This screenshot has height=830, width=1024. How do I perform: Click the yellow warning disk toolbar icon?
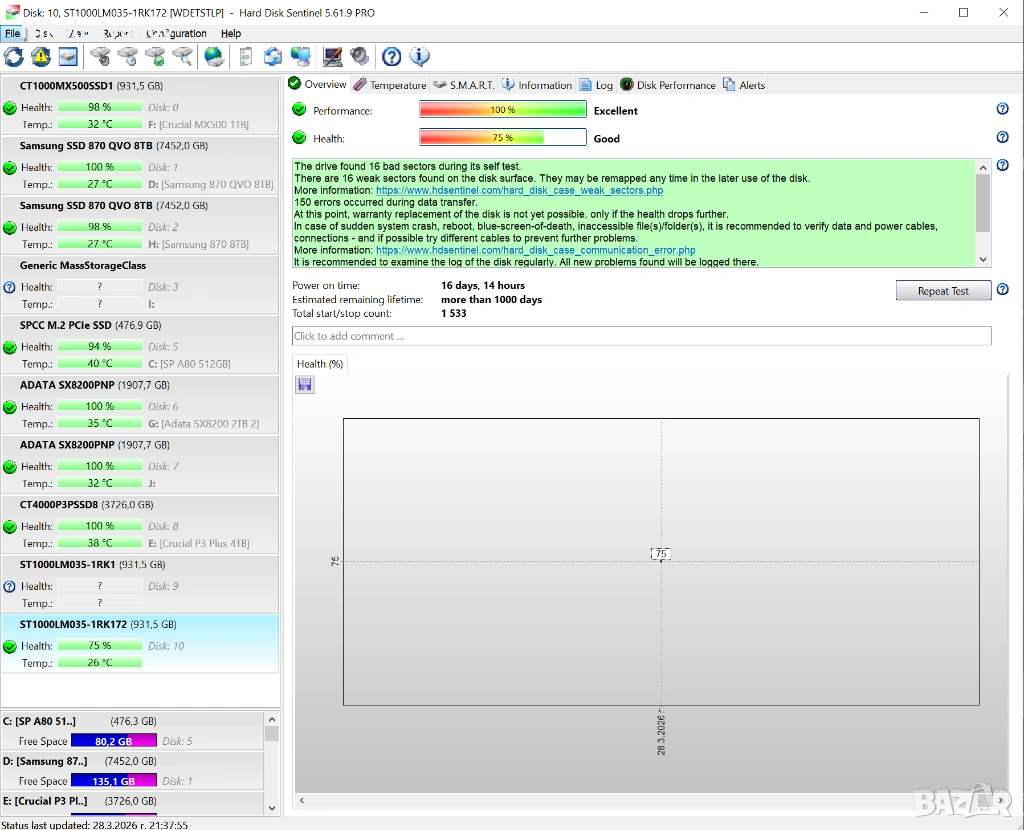[x=41, y=57]
